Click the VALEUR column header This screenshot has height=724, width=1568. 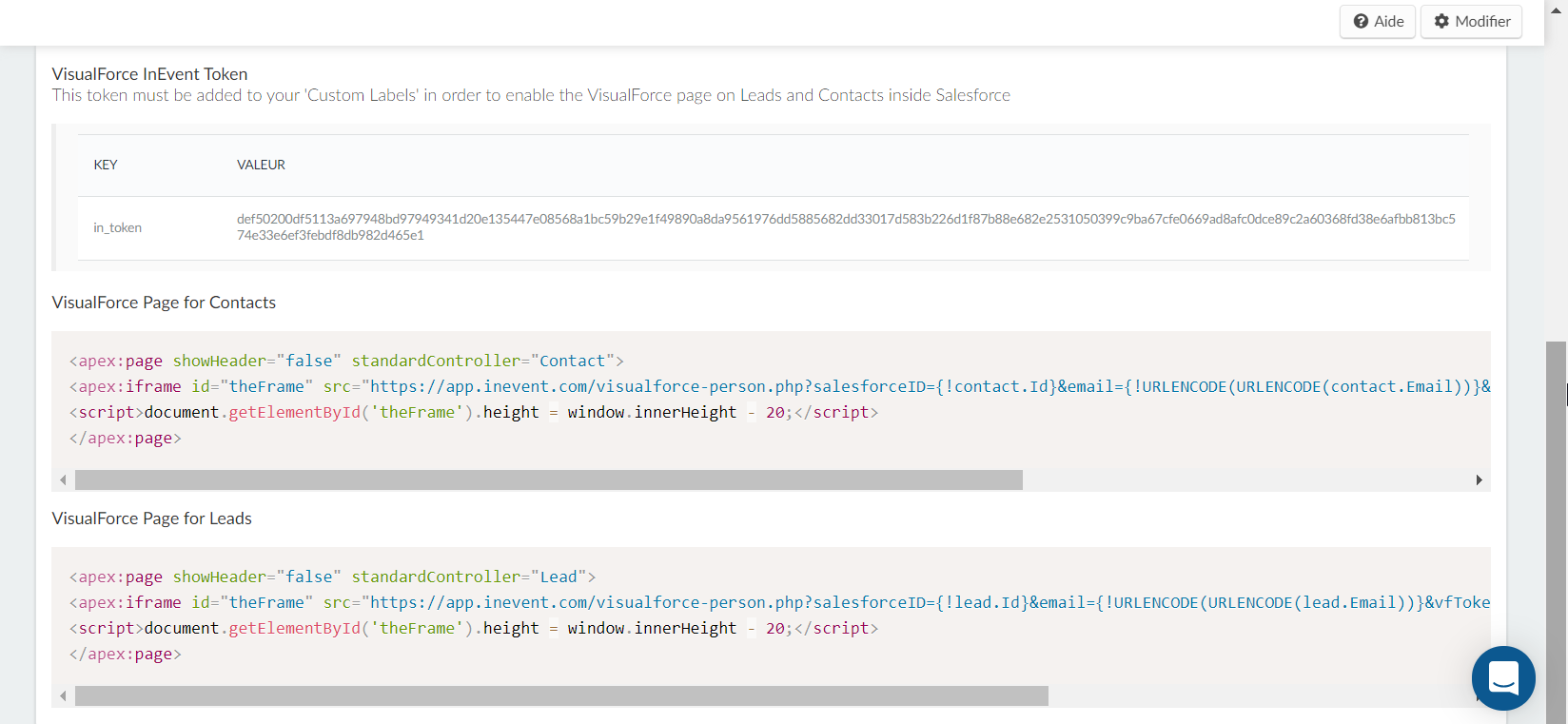click(261, 165)
